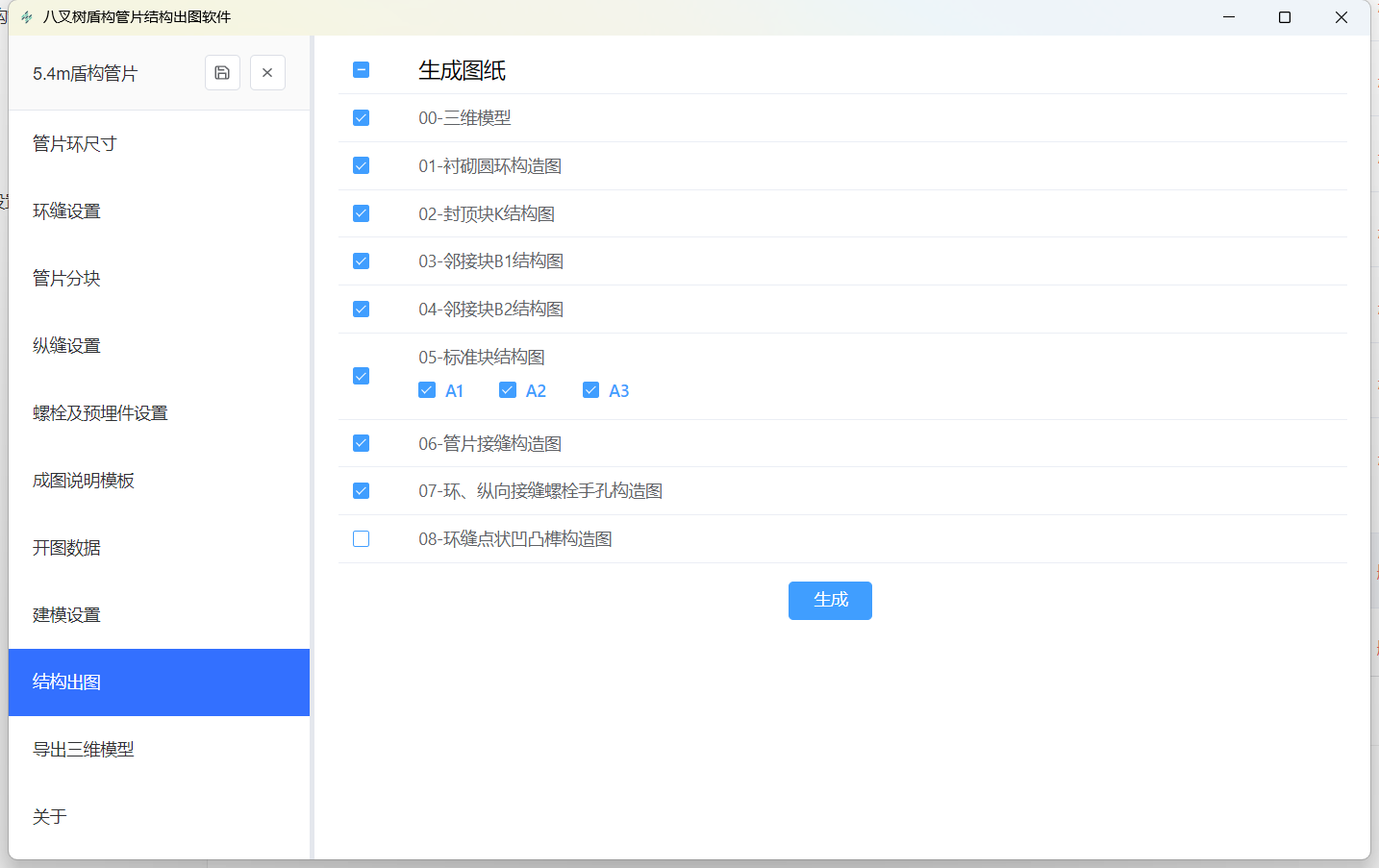Switch to the 建模设置 section
Image resolution: width=1379 pixels, height=868 pixels.
point(66,615)
